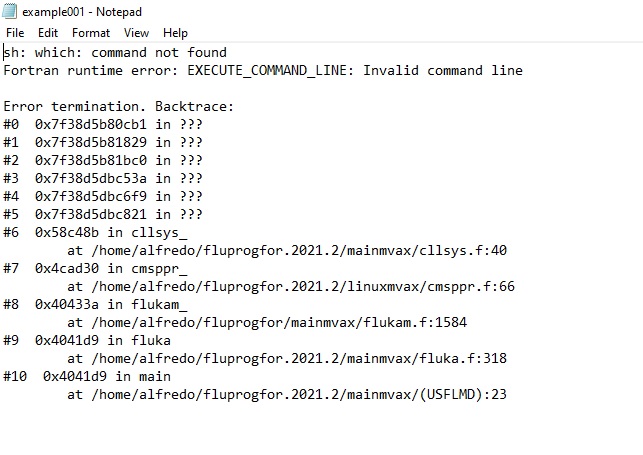Click the Notepad icon in title bar

pyautogui.click(x=9, y=11)
